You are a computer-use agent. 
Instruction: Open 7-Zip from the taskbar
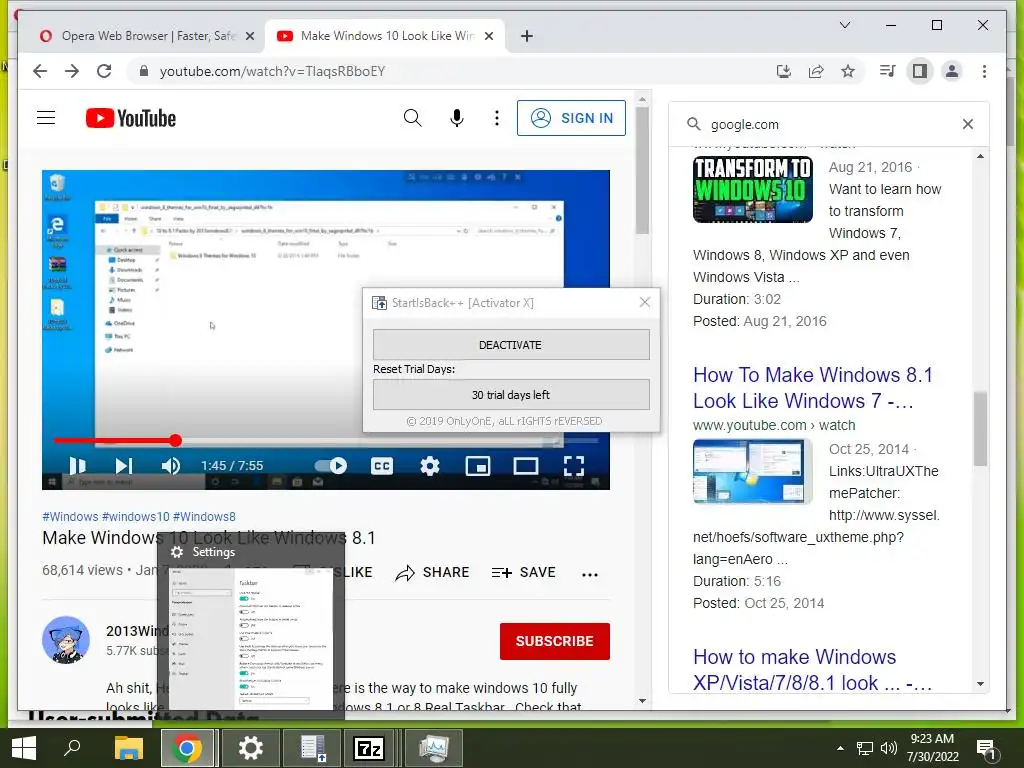click(x=368, y=748)
